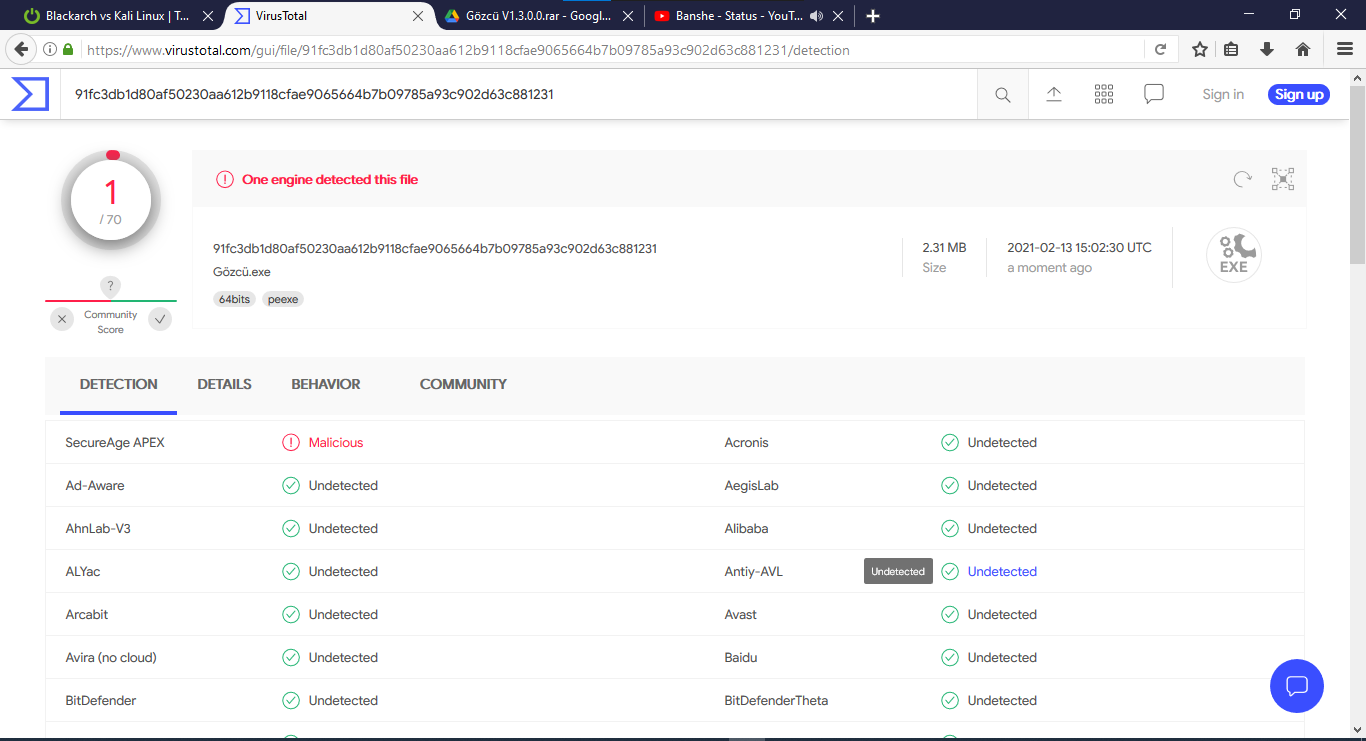The width and height of the screenshot is (1366, 741).
Task: Click the EXE file type icon
Action: pyautogui.click(x=1234, y=255)
